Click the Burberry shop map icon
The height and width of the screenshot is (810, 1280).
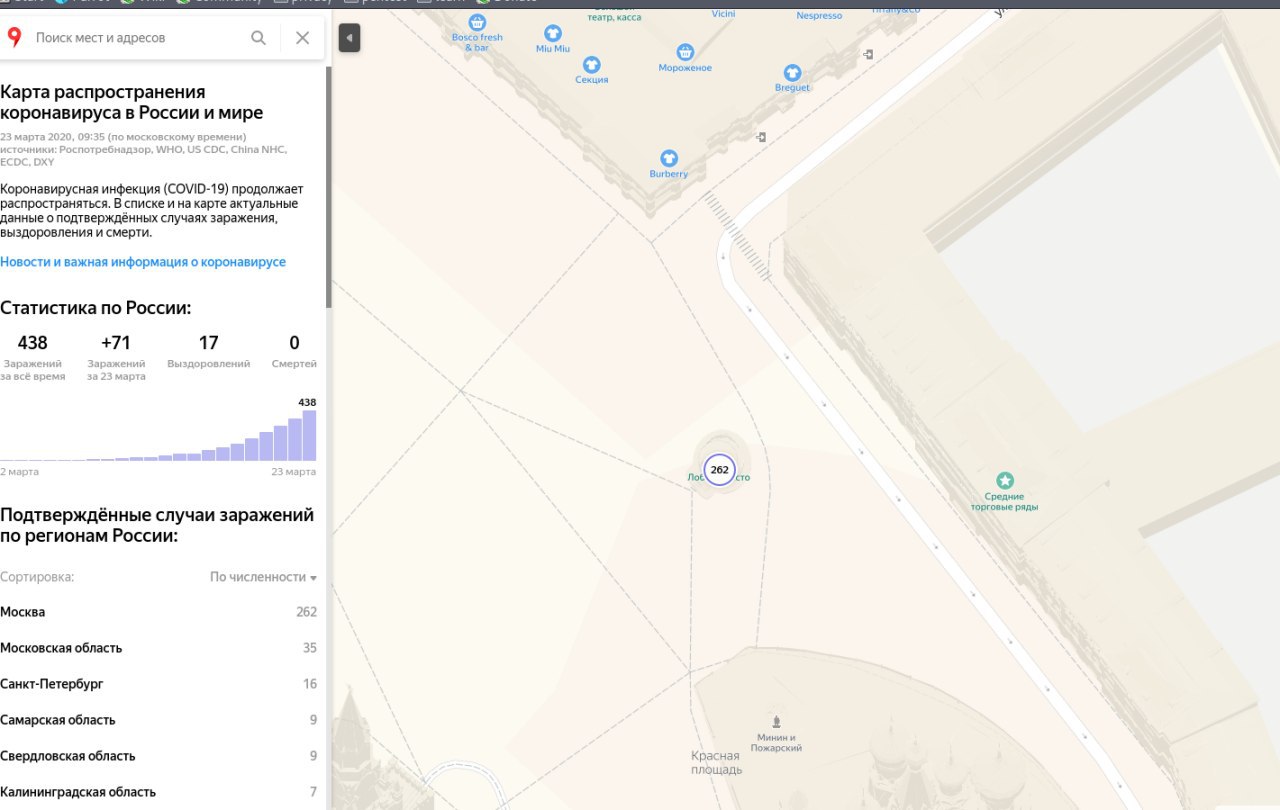(x=669, y=158)
